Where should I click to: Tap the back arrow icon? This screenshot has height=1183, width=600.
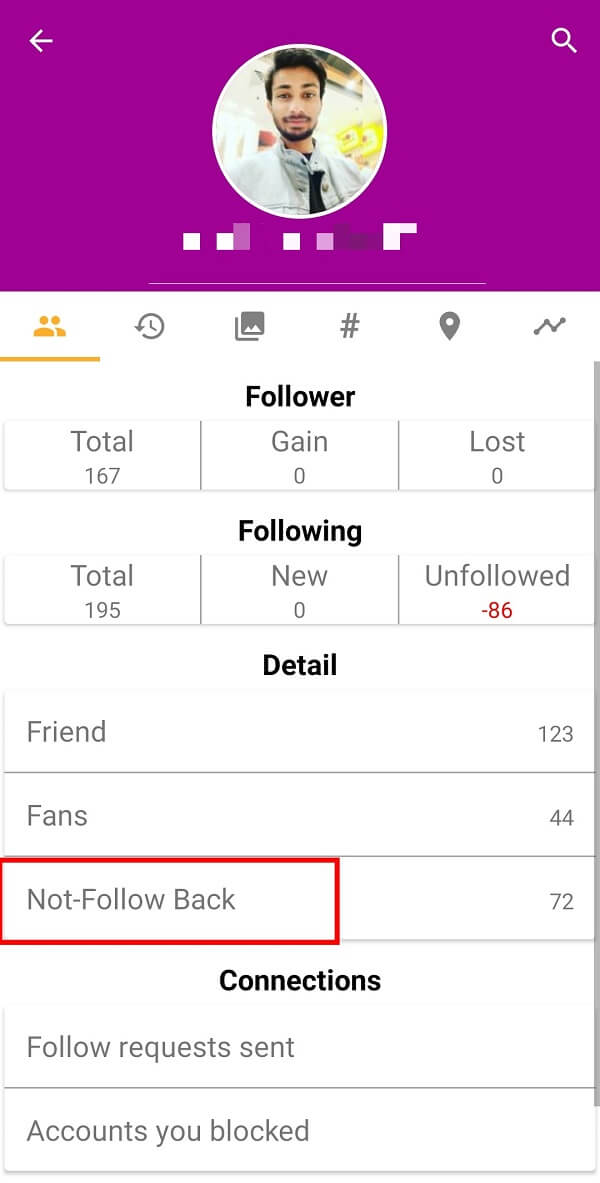tap(40, 40)
